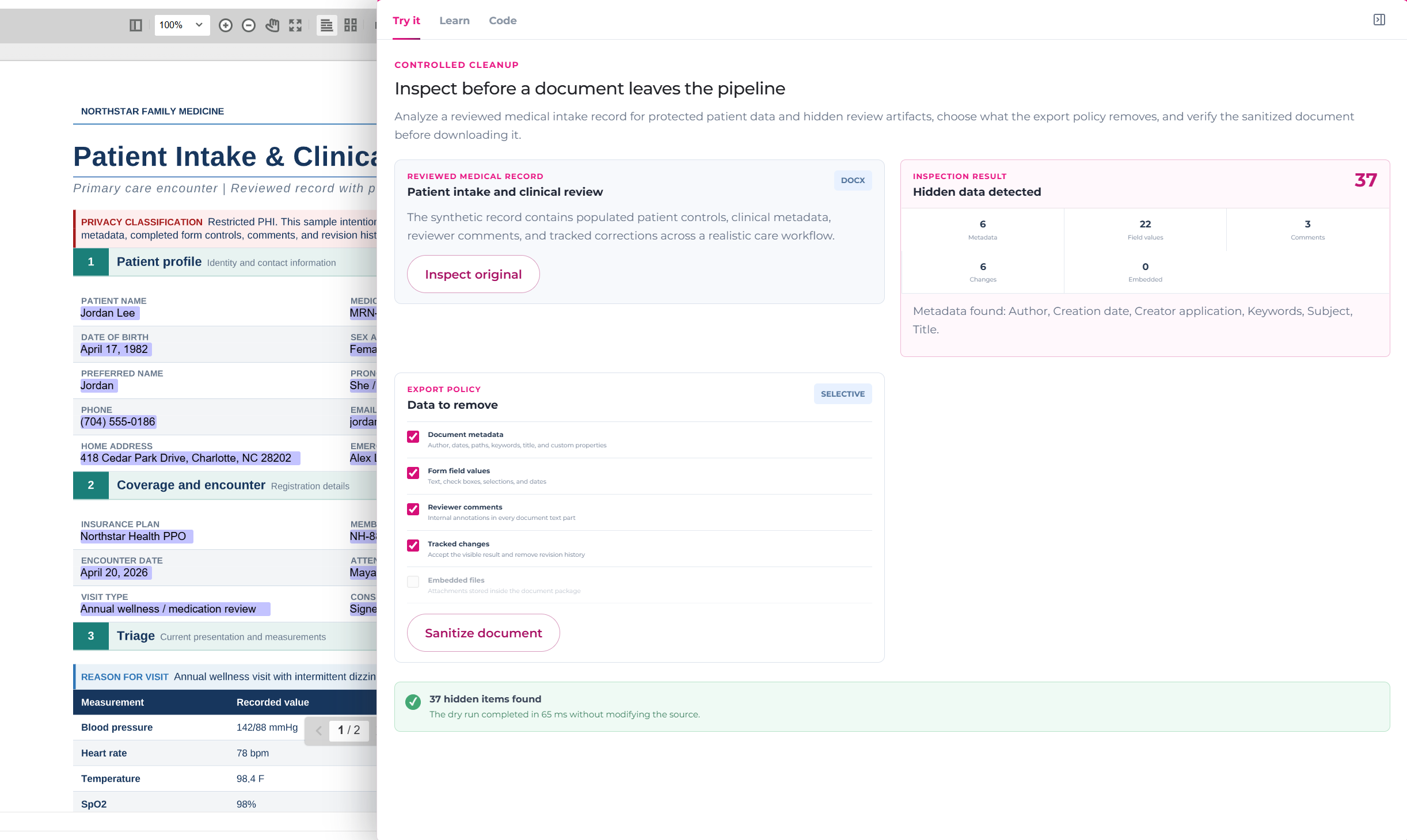The image size is (1407, 840).
Task: Open the Code tab
Action: 503,21
